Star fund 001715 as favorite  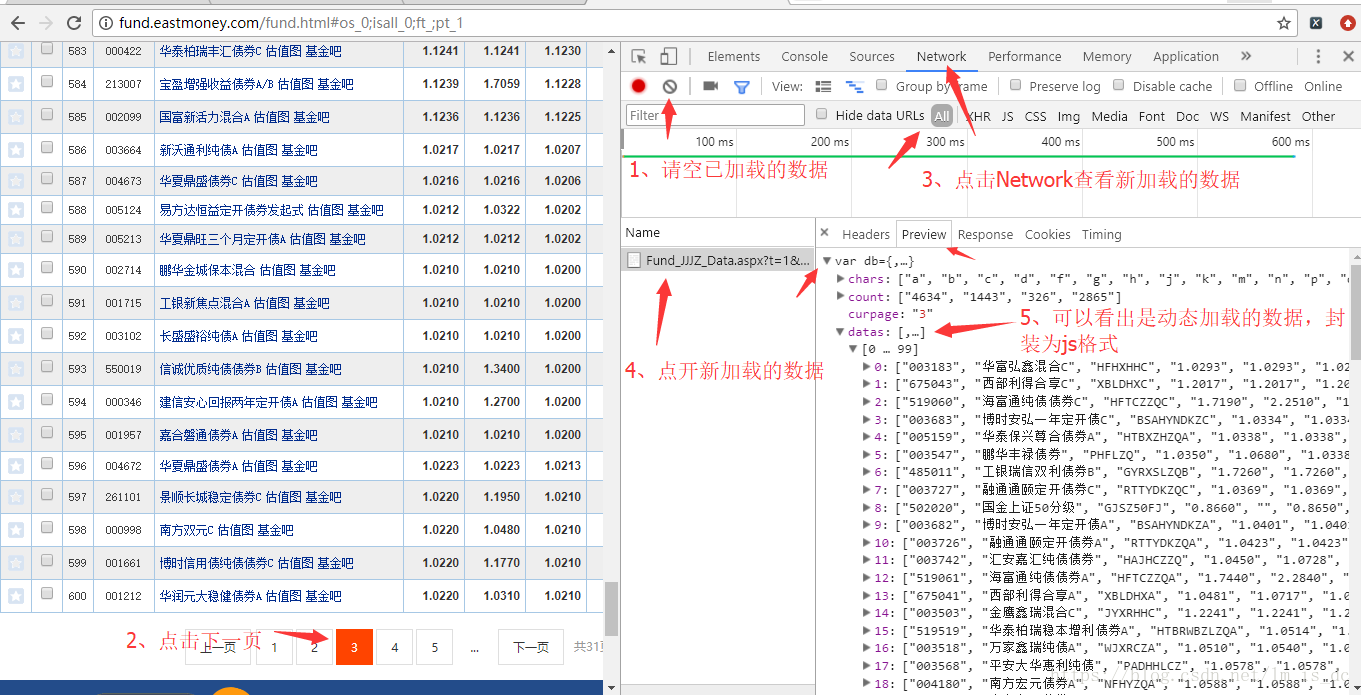tap(15, 302)
